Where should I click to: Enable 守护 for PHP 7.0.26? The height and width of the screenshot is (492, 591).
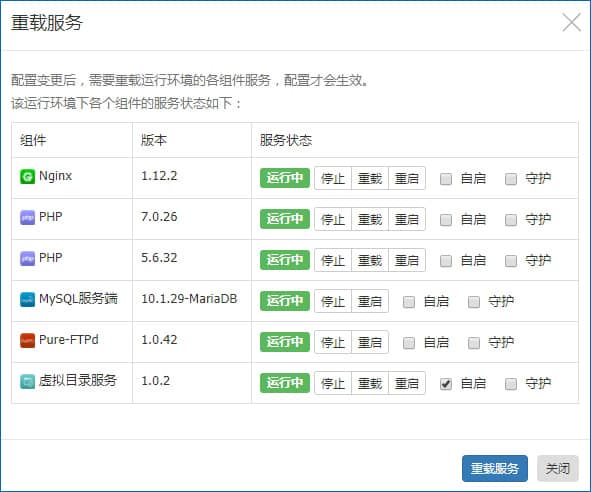pyautogui.click(x=511, y=220)
